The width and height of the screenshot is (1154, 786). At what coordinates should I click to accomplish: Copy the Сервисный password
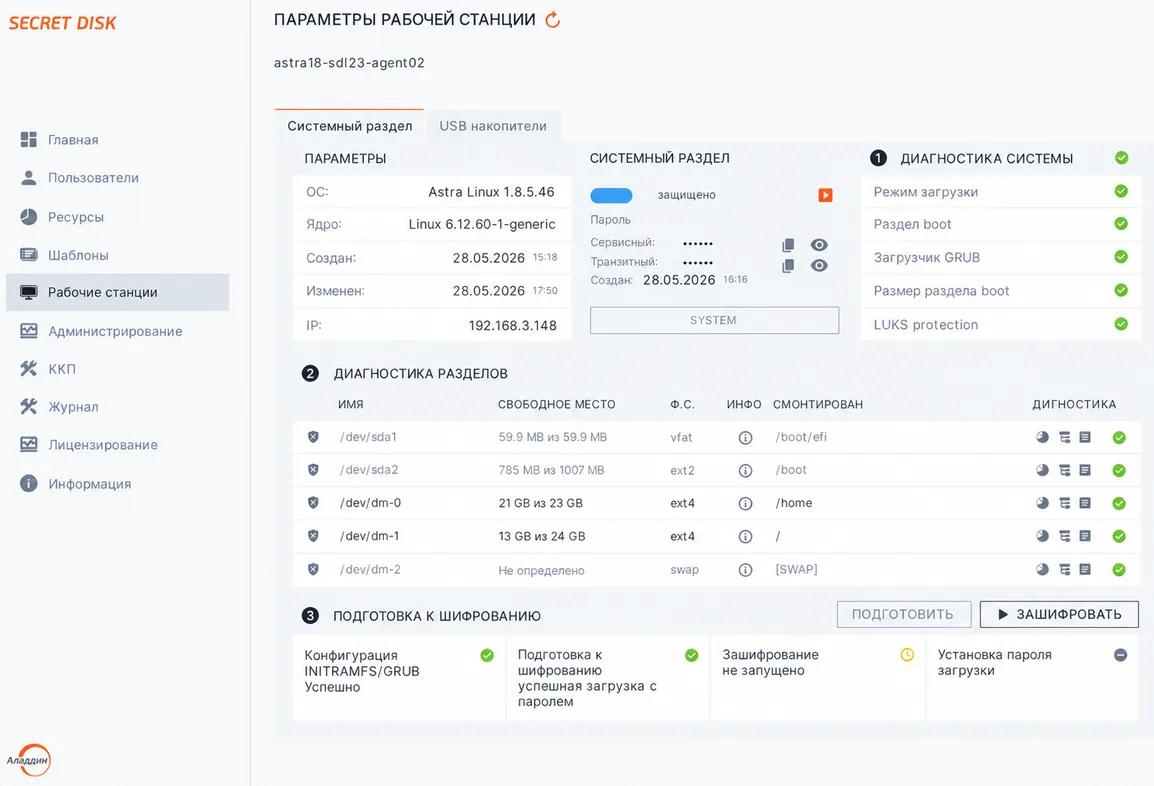click(x=788, y=244)
